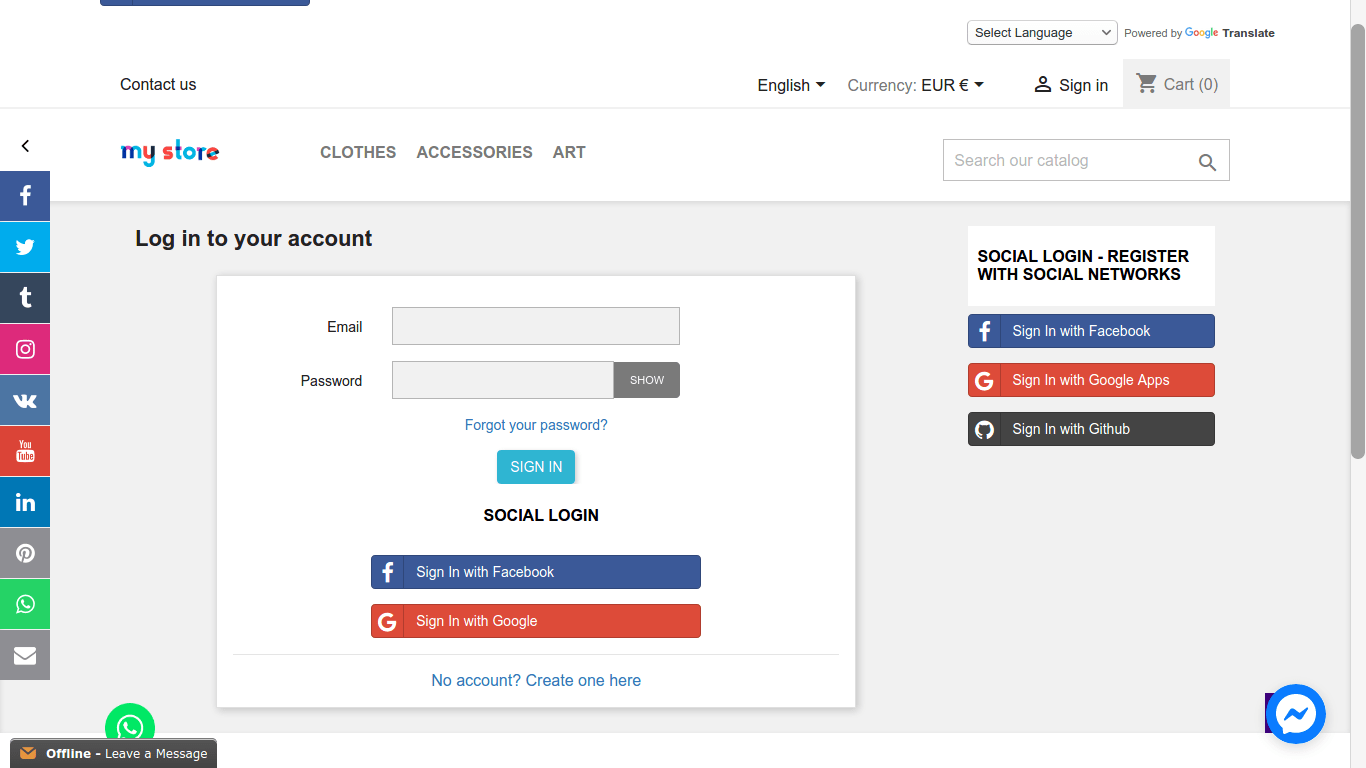This screenshot has width=1366, height=768.
Task: Click Sign In with Github button
Action: coord(1091,429)
